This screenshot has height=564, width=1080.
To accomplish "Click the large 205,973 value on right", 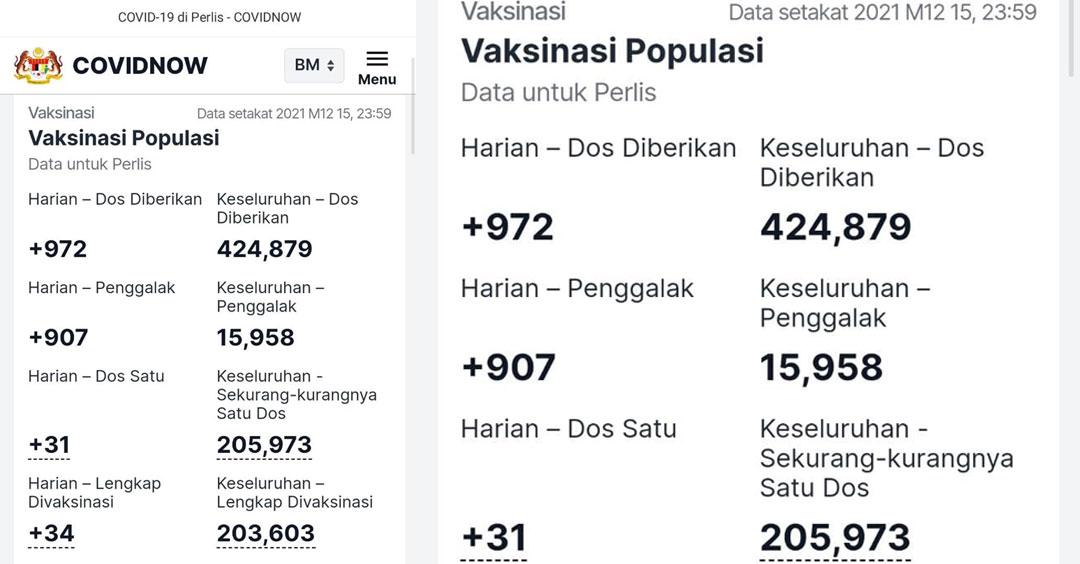I will [x=835, y=538].
